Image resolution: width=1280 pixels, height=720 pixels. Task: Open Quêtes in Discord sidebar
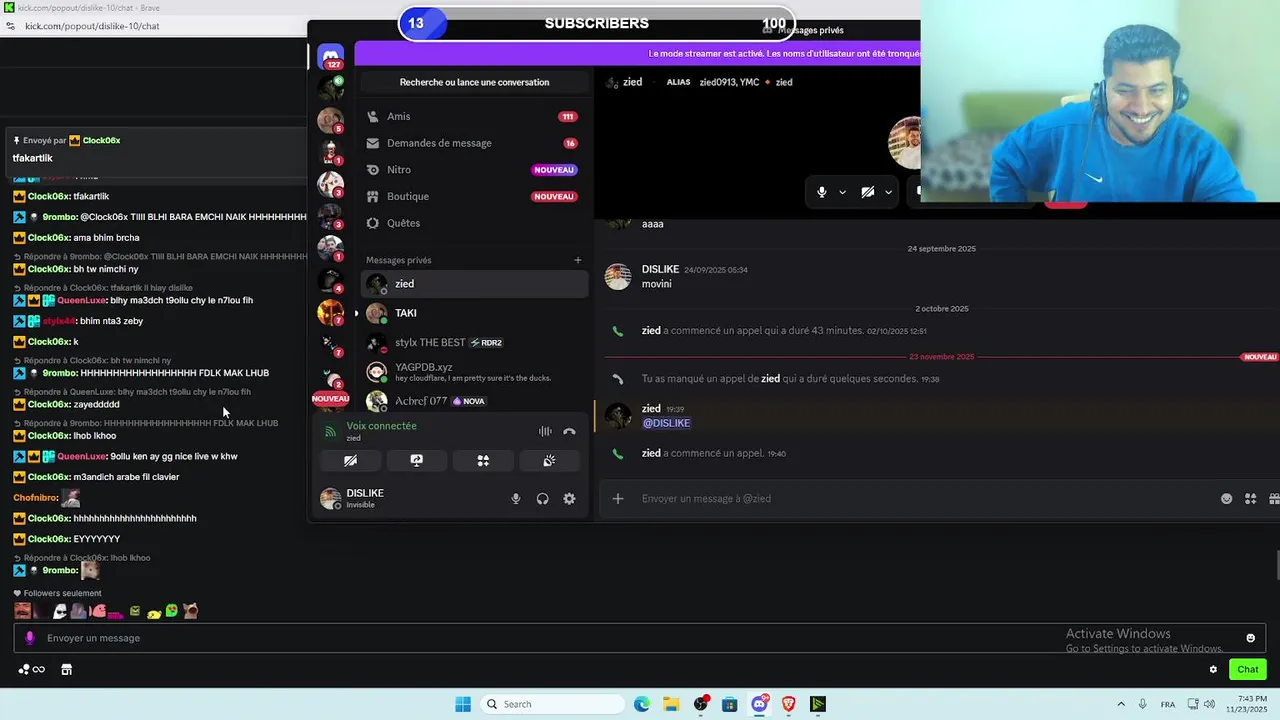474,223
